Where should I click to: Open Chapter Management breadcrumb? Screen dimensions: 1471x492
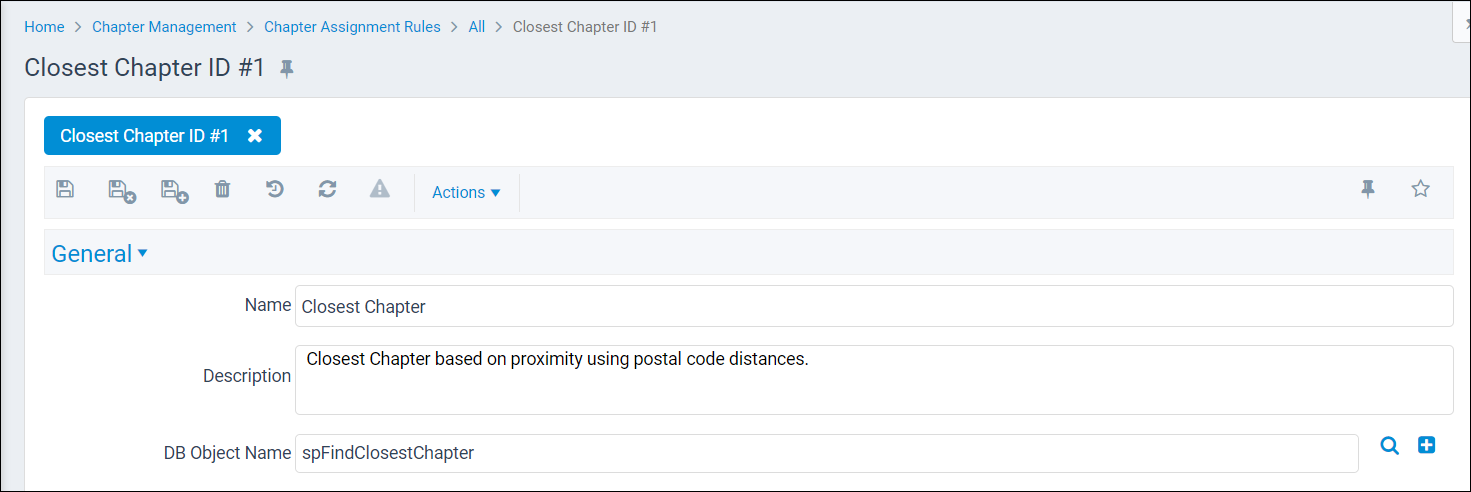click(x=164, y=27)
